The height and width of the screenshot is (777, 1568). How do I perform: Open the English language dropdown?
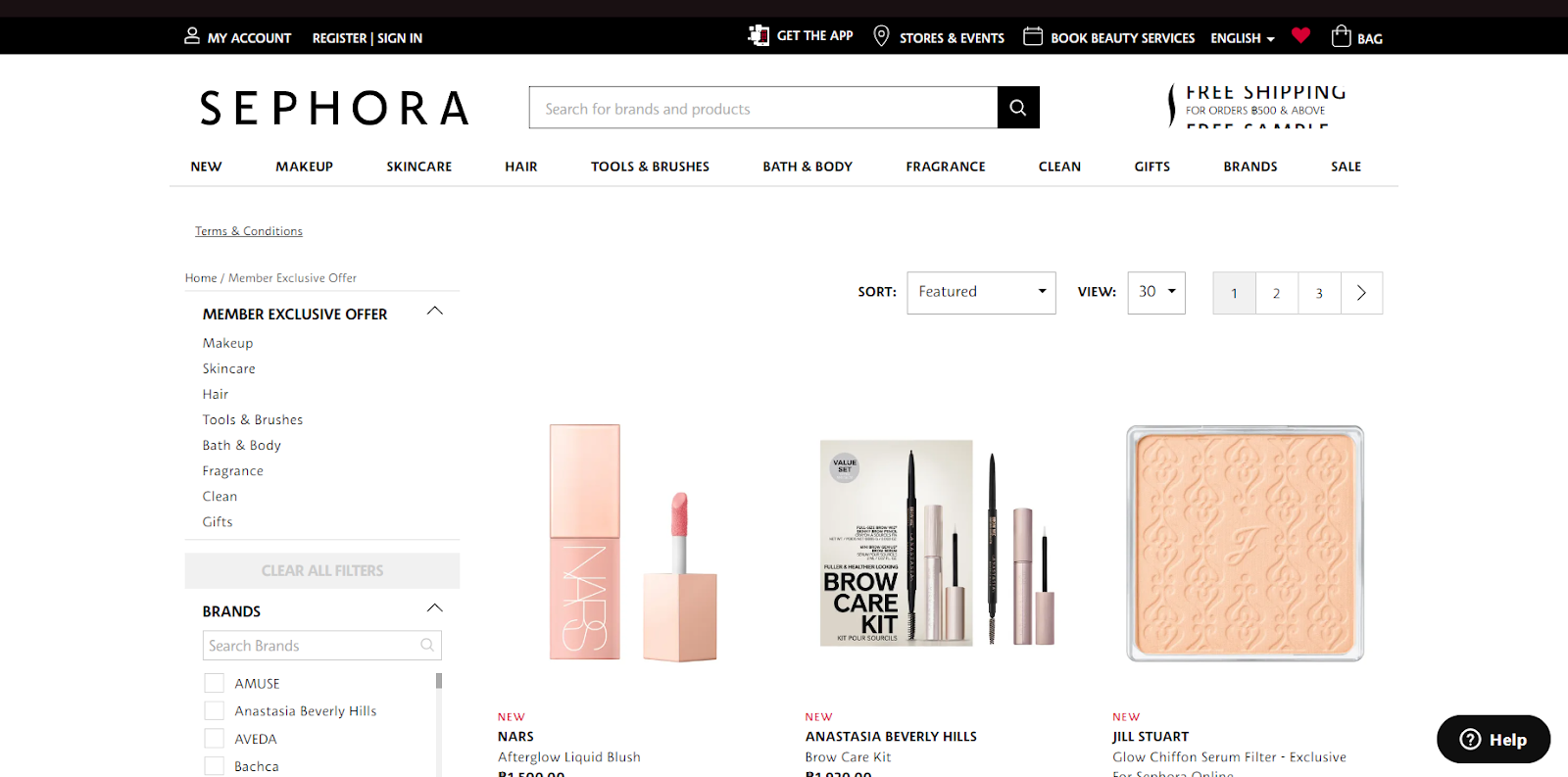pyautogui.click(x=1243, y=38)
